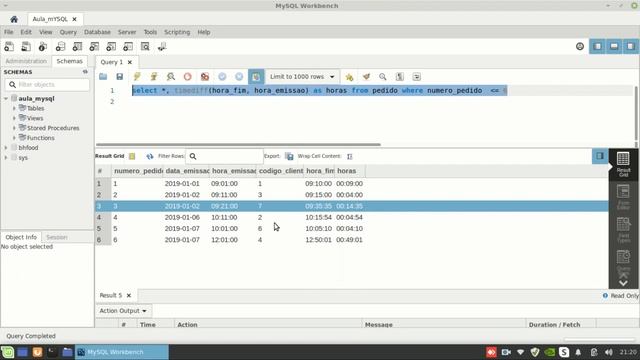
Task: Toggle result side panel button
Action: point(600,156)
